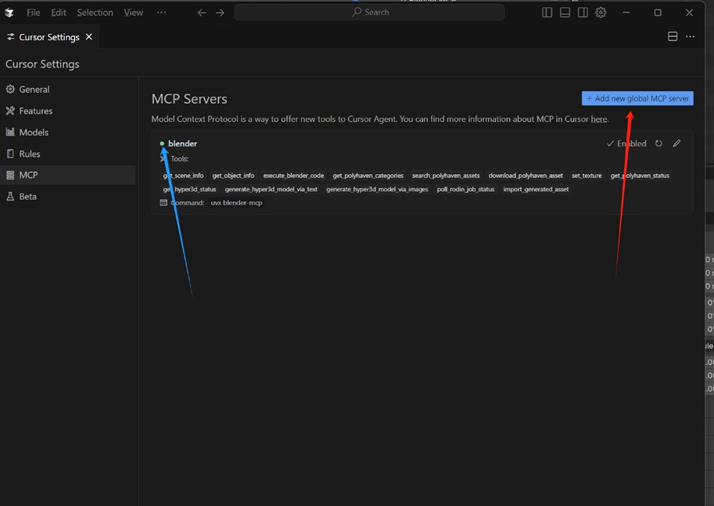Image resolution: width=714 pixels, height=506 pixels.
Task: Click the execute_blender_code tool tag
Action: click(293, 175)
